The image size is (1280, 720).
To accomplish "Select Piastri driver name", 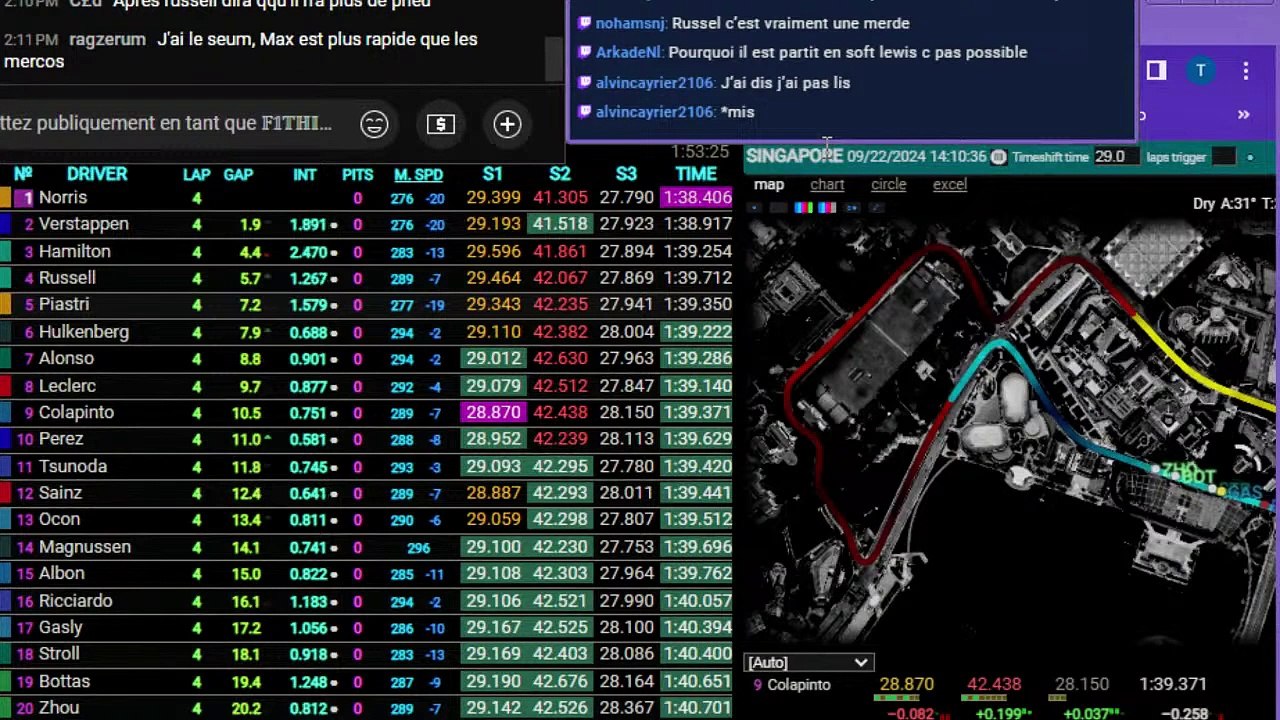I will [x=64, y=304].
